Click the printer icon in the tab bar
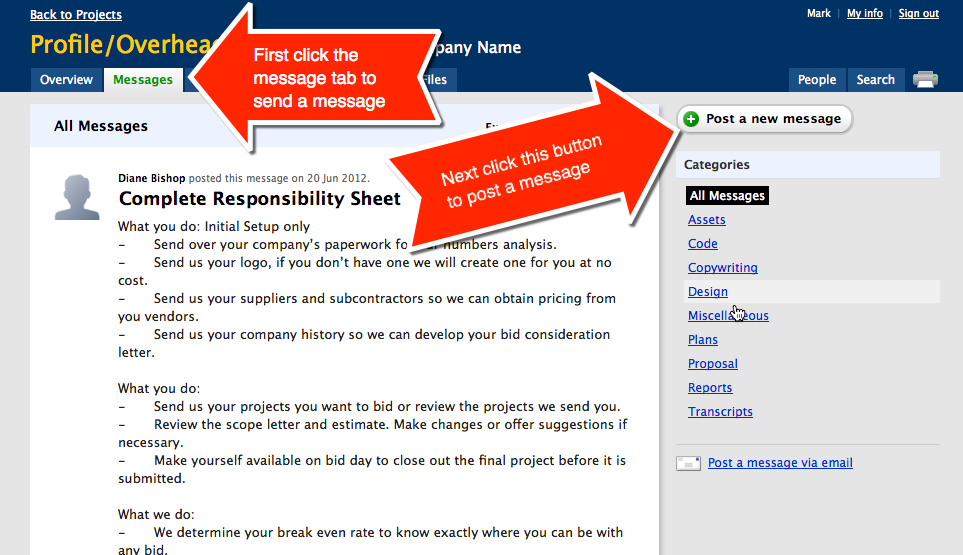This screenshot has width=963, height=555. tap(925, 80)
